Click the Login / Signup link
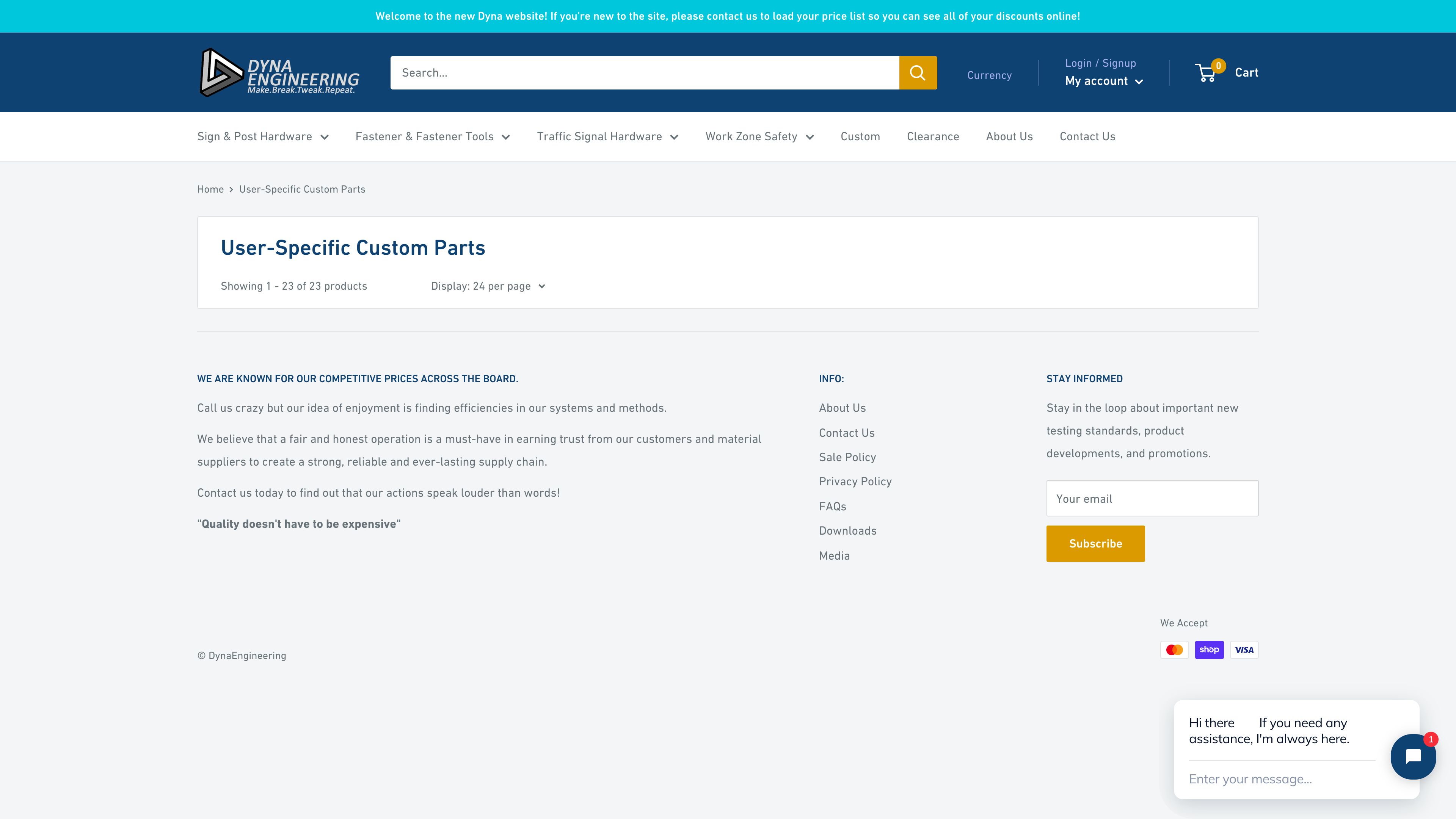Screen dimensions: 1456x819 point(1100,63)
